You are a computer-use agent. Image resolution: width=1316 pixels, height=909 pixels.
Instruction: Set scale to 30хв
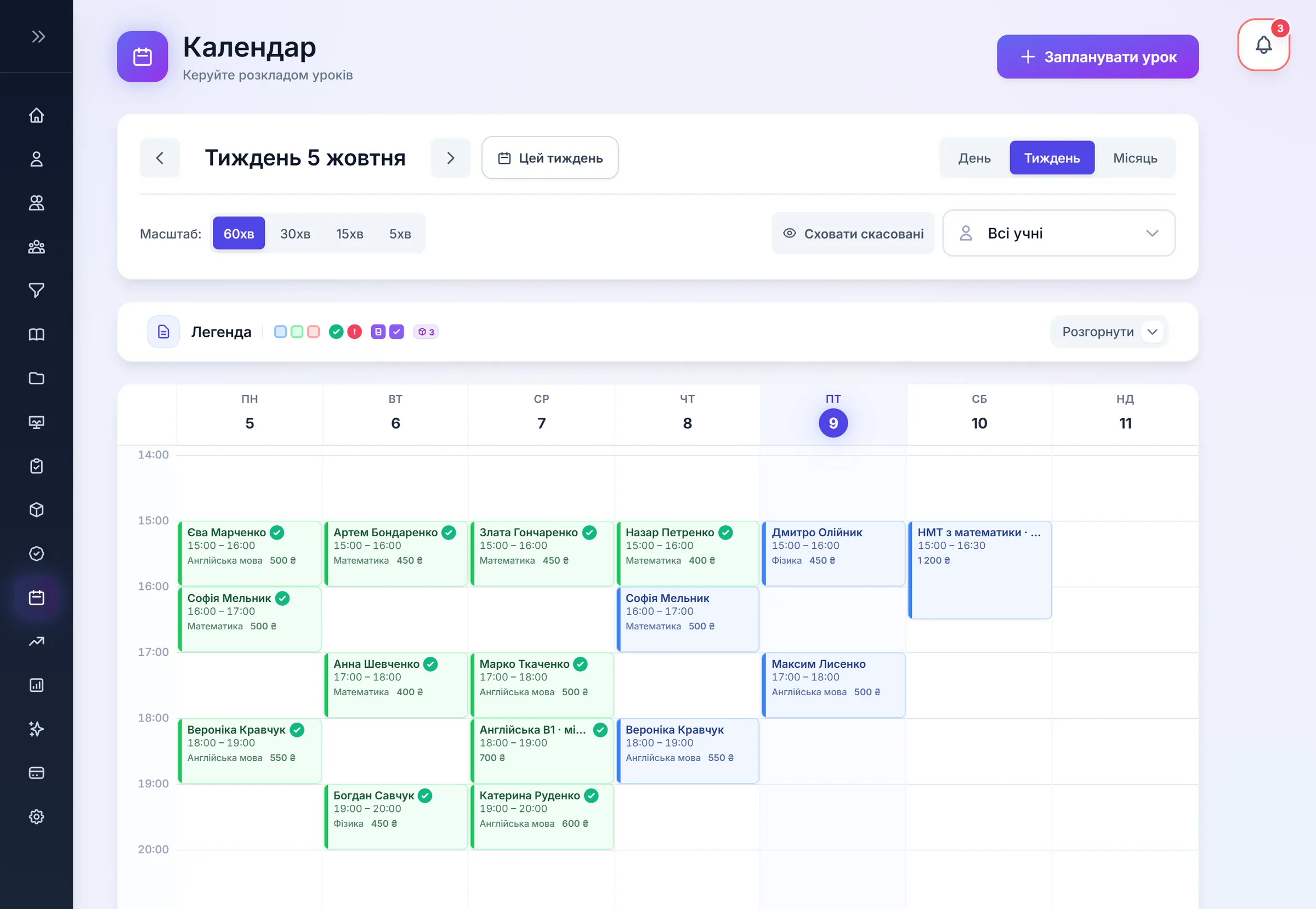[295, 234]
